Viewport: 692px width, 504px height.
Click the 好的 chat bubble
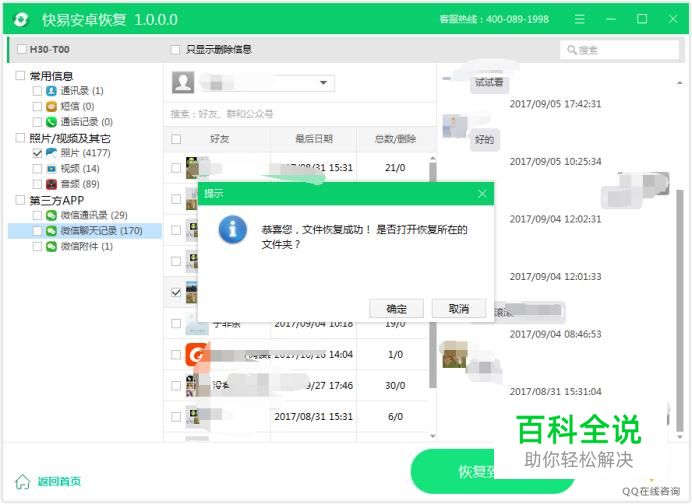pyautogui.click(x=484, y=140)
